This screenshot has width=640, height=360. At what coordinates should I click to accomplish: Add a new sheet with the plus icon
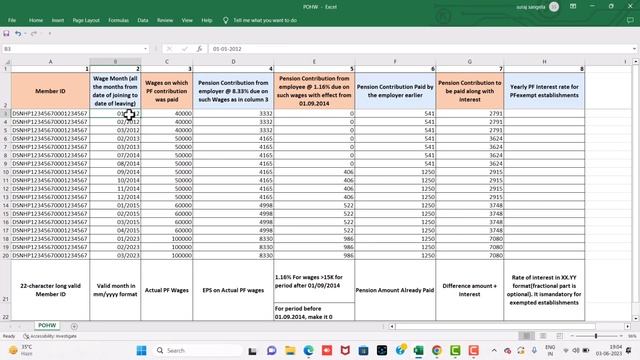(74, 326)
